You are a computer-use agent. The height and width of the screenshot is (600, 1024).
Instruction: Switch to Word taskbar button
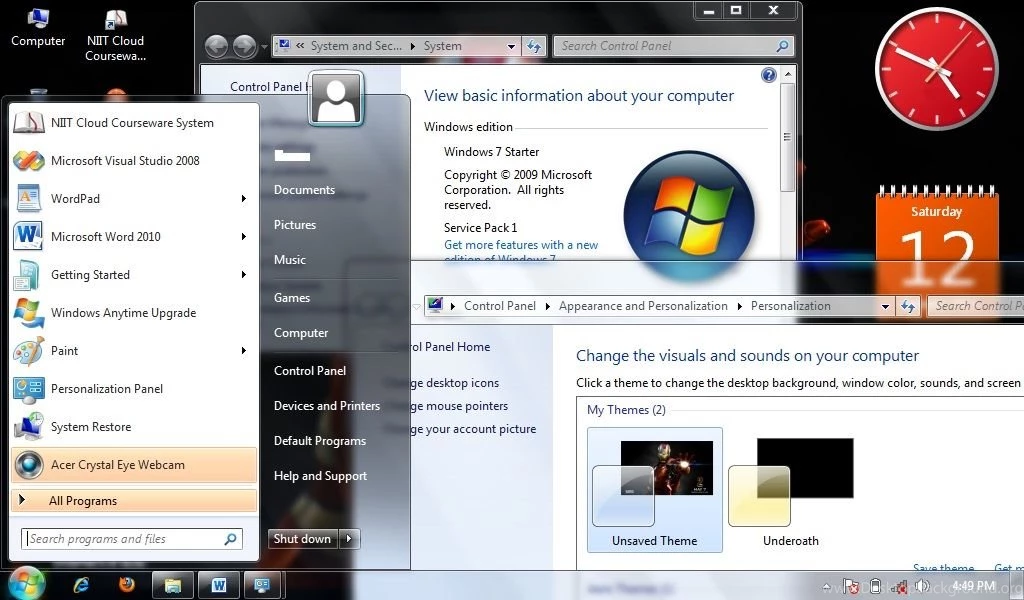[x=218, y=585]
